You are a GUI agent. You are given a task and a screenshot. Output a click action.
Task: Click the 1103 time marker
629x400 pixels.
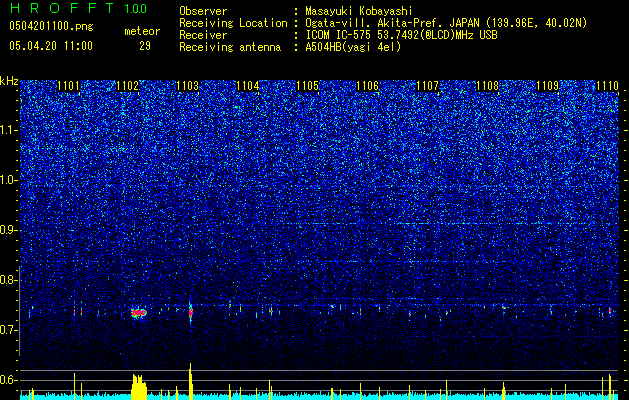pyautogui.click(x=187, y=86)
